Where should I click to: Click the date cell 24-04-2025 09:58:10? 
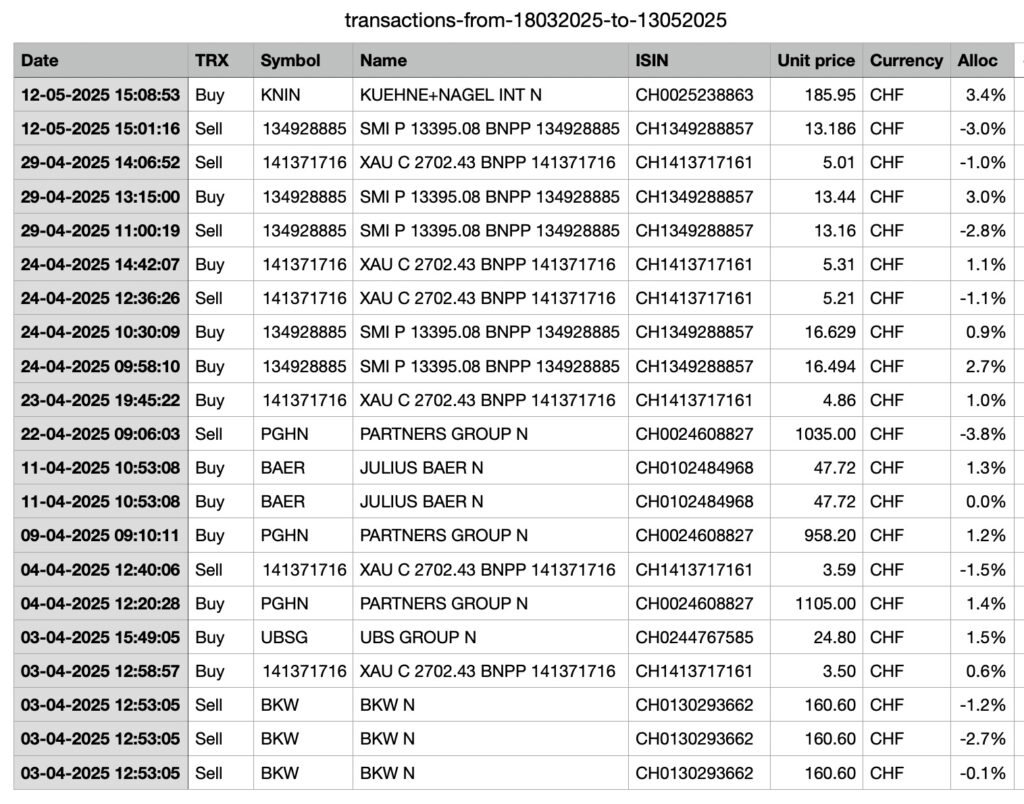click(x=101, y=366)
